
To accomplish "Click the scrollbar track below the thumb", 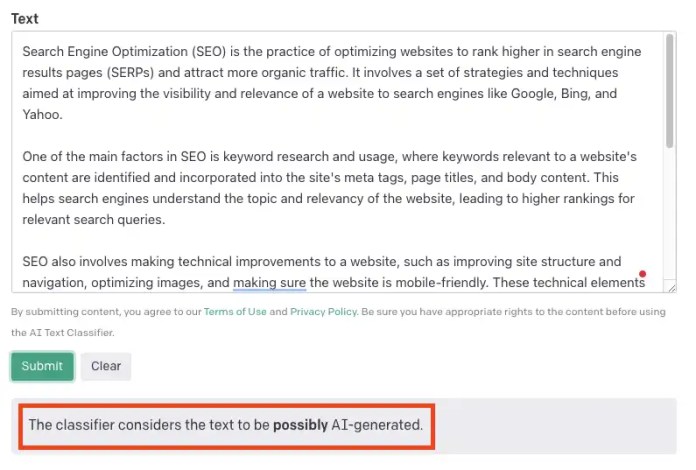I will 669,213.
